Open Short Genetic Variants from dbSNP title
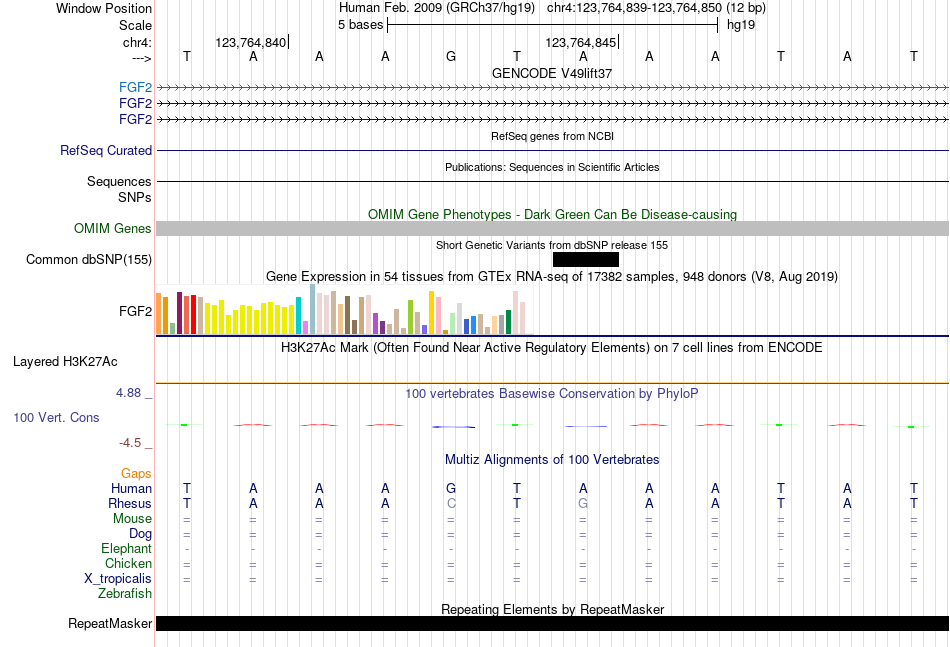The height and width of the screenshot is (647, 950). (x=552, y=245)
